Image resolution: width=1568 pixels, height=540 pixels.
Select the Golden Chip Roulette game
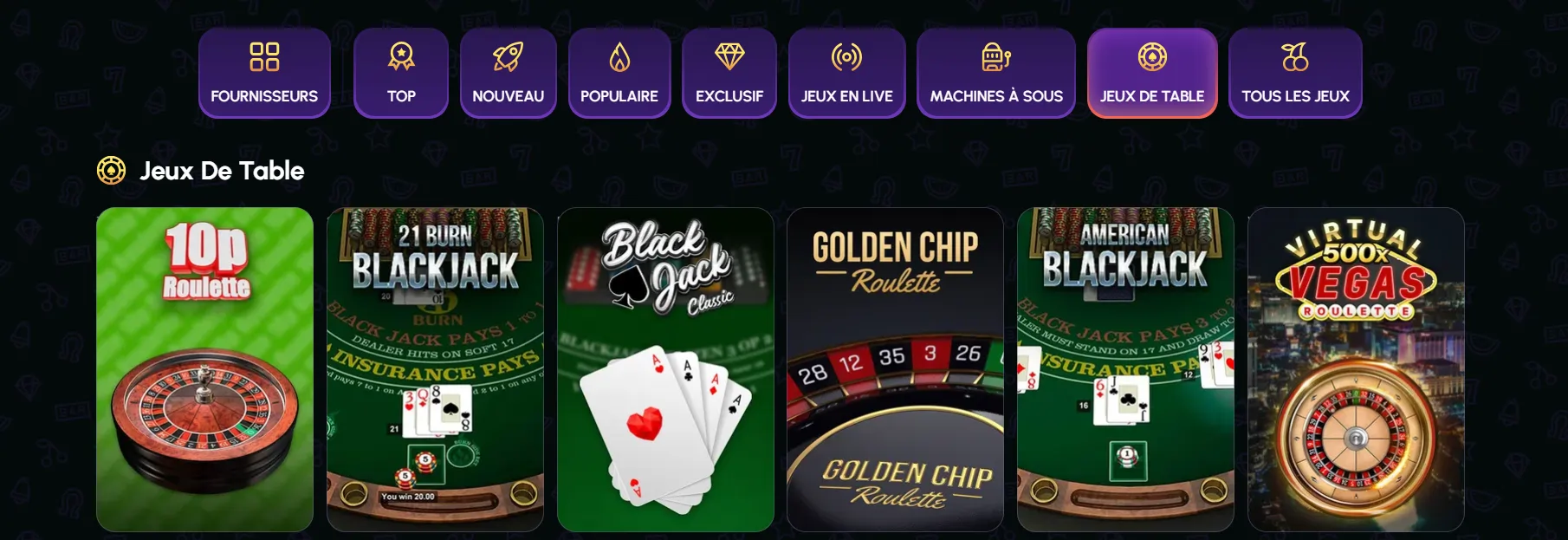pos(895,369)
